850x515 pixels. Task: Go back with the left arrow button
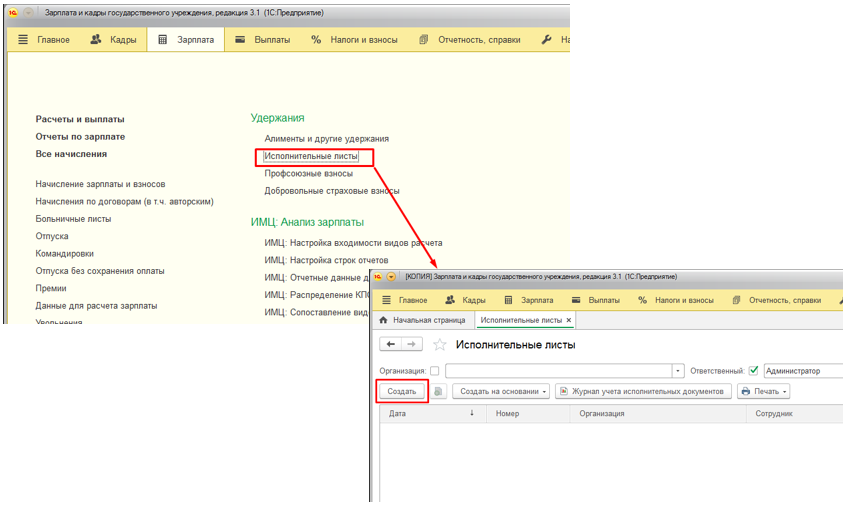click(390, 344)
